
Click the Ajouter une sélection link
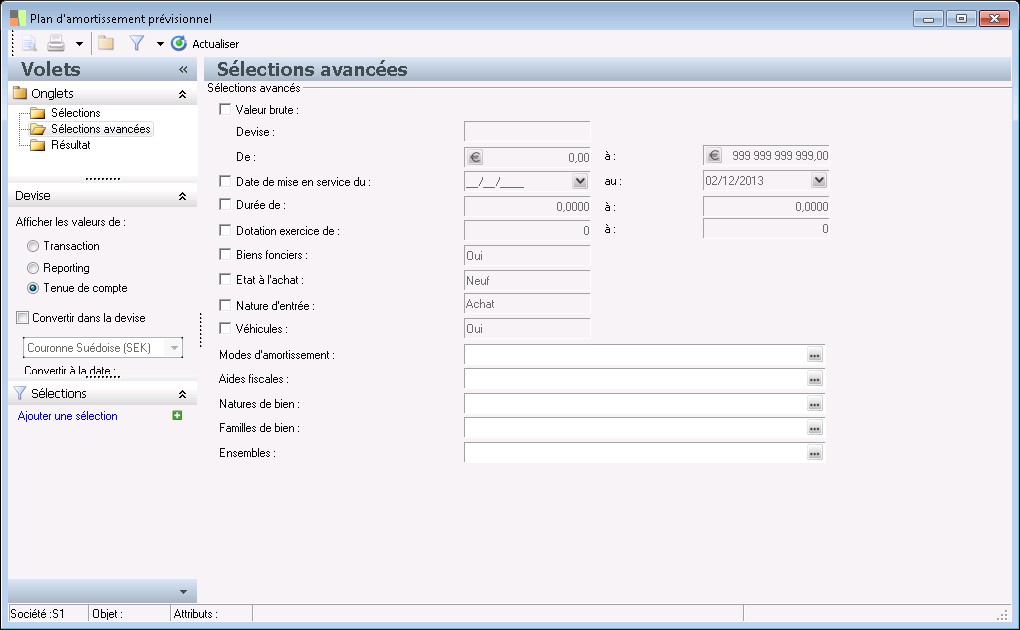68,416
